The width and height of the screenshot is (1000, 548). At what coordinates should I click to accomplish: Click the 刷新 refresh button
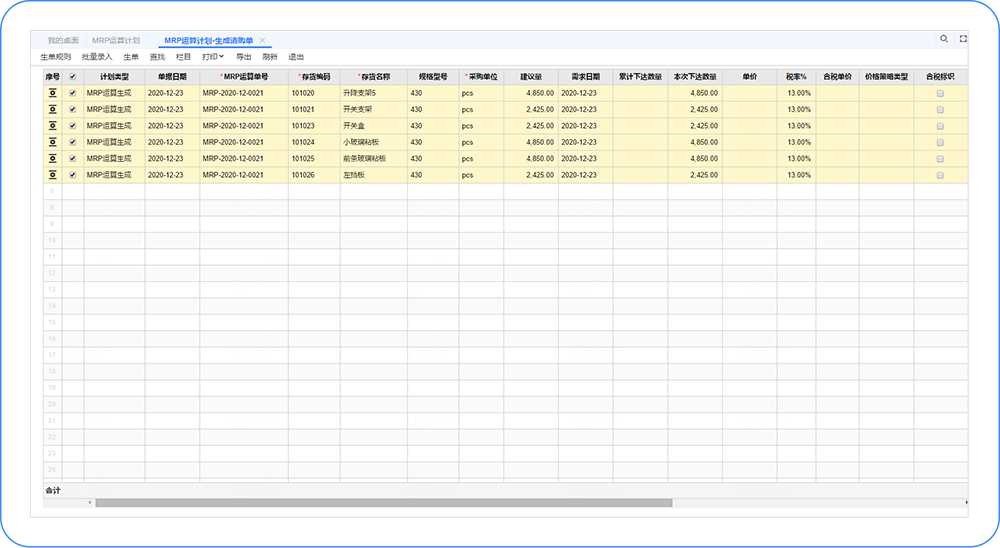270,57
